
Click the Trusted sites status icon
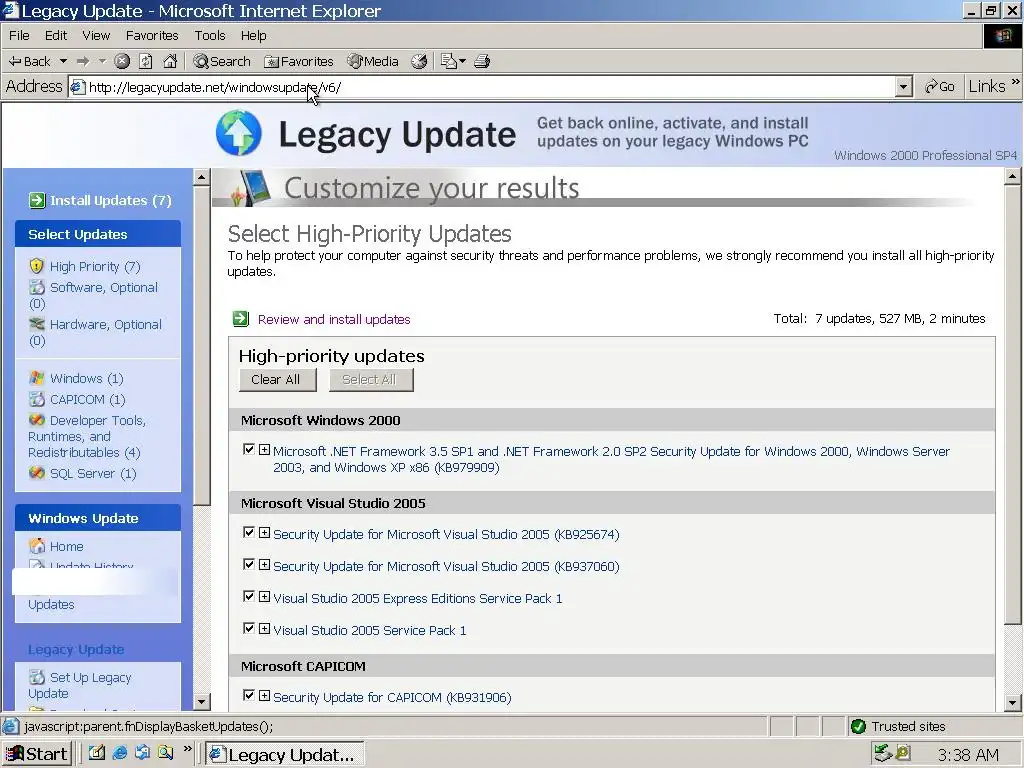tap(858, 726)
